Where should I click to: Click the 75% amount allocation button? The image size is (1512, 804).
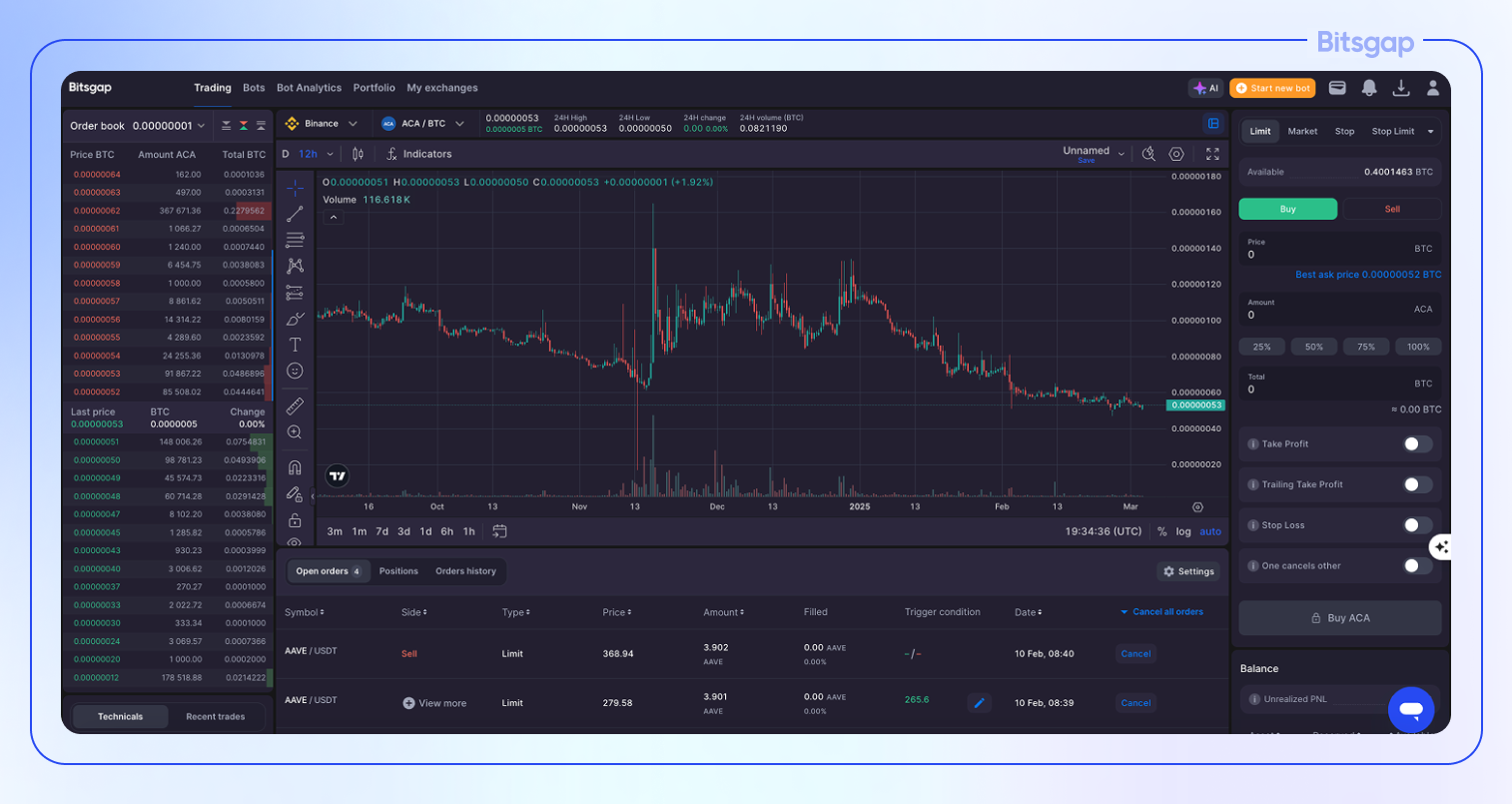[x=1366, y=346]
